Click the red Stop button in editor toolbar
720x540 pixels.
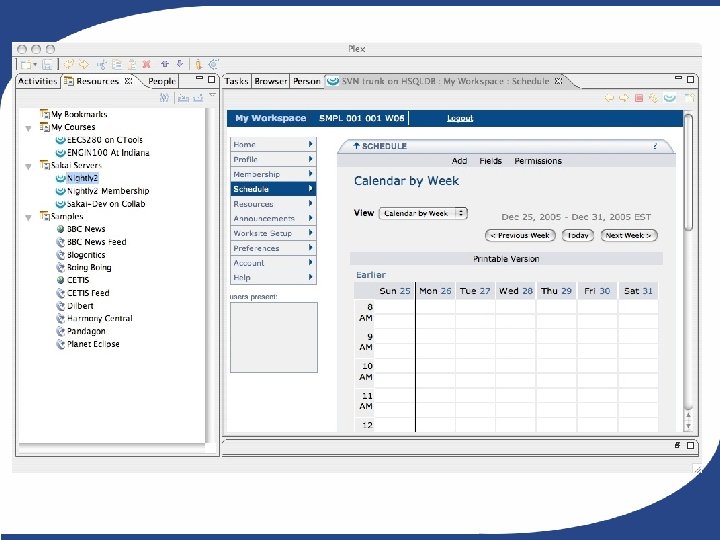(639, 98)
